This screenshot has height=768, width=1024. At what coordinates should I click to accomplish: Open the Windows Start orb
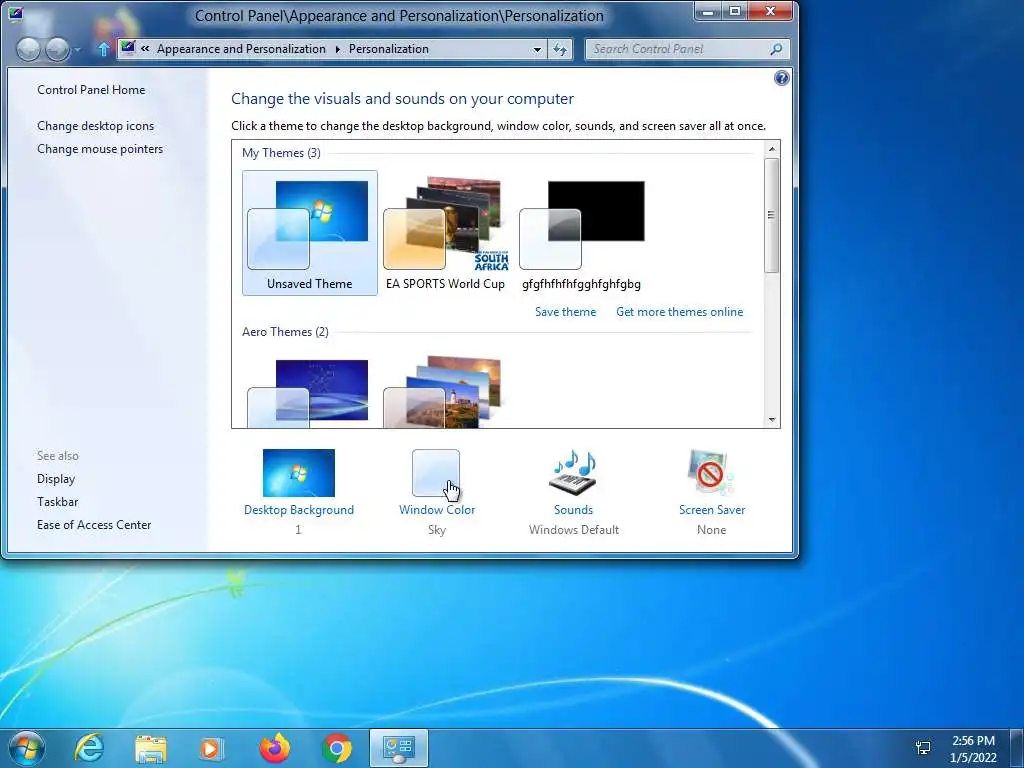pos(26,748)
